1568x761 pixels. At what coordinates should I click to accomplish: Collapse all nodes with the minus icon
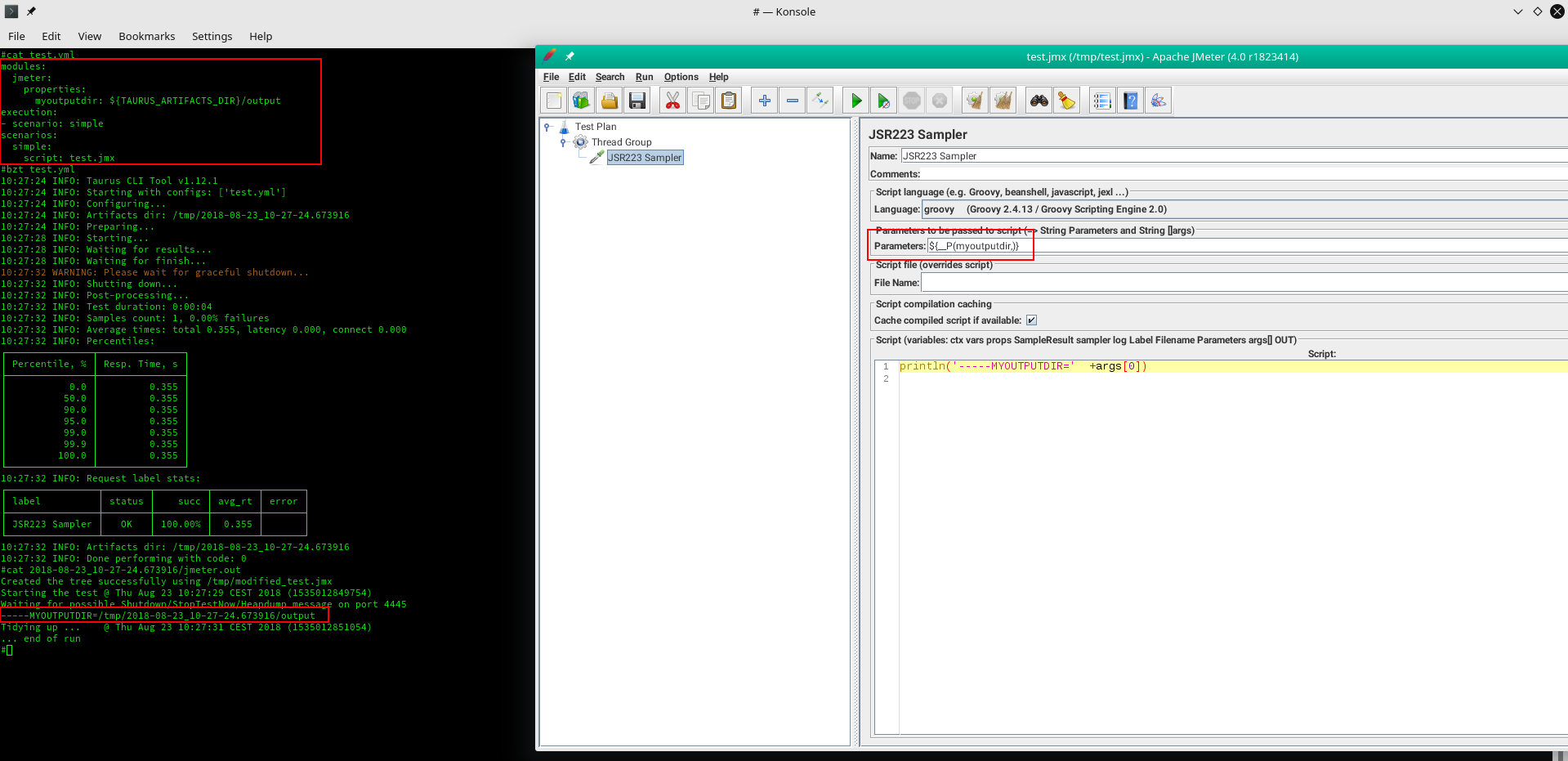(793, 101)
